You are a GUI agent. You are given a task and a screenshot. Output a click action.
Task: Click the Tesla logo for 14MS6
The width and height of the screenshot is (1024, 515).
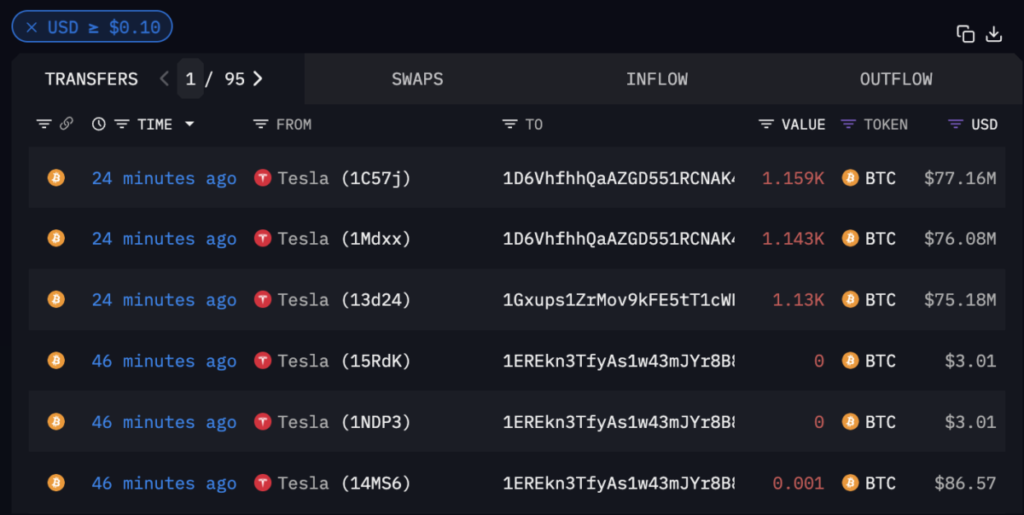tap(263, 484)
